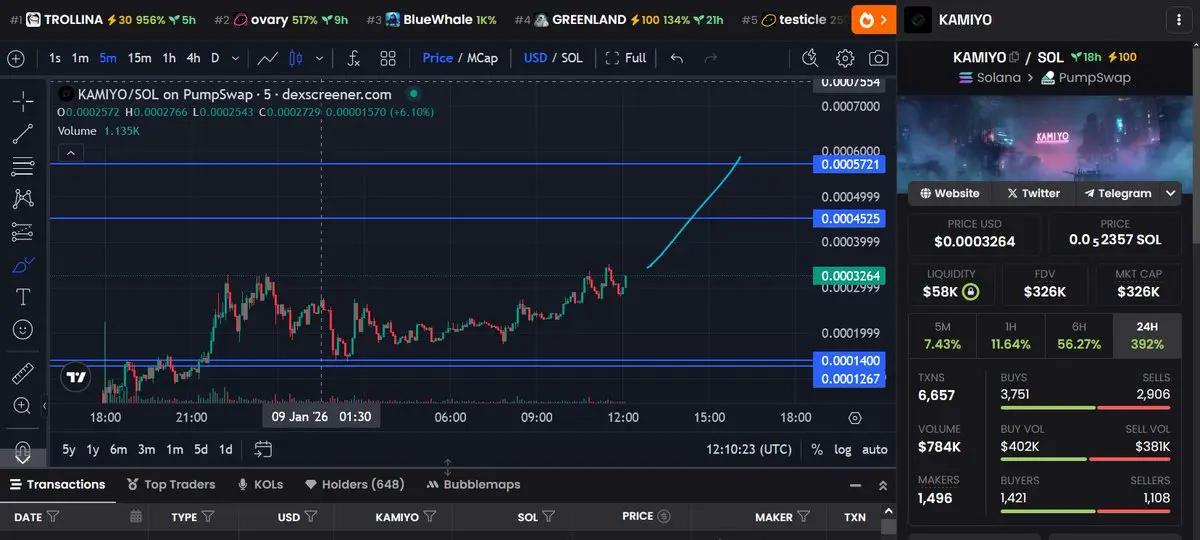
Task: Expand more social links chevron
Action: pyautogui.click(x=1171, y=193)
